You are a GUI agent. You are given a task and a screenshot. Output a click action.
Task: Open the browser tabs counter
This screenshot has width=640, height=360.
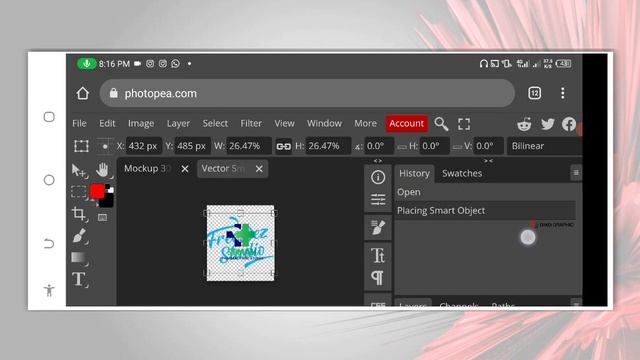(535, 93)
